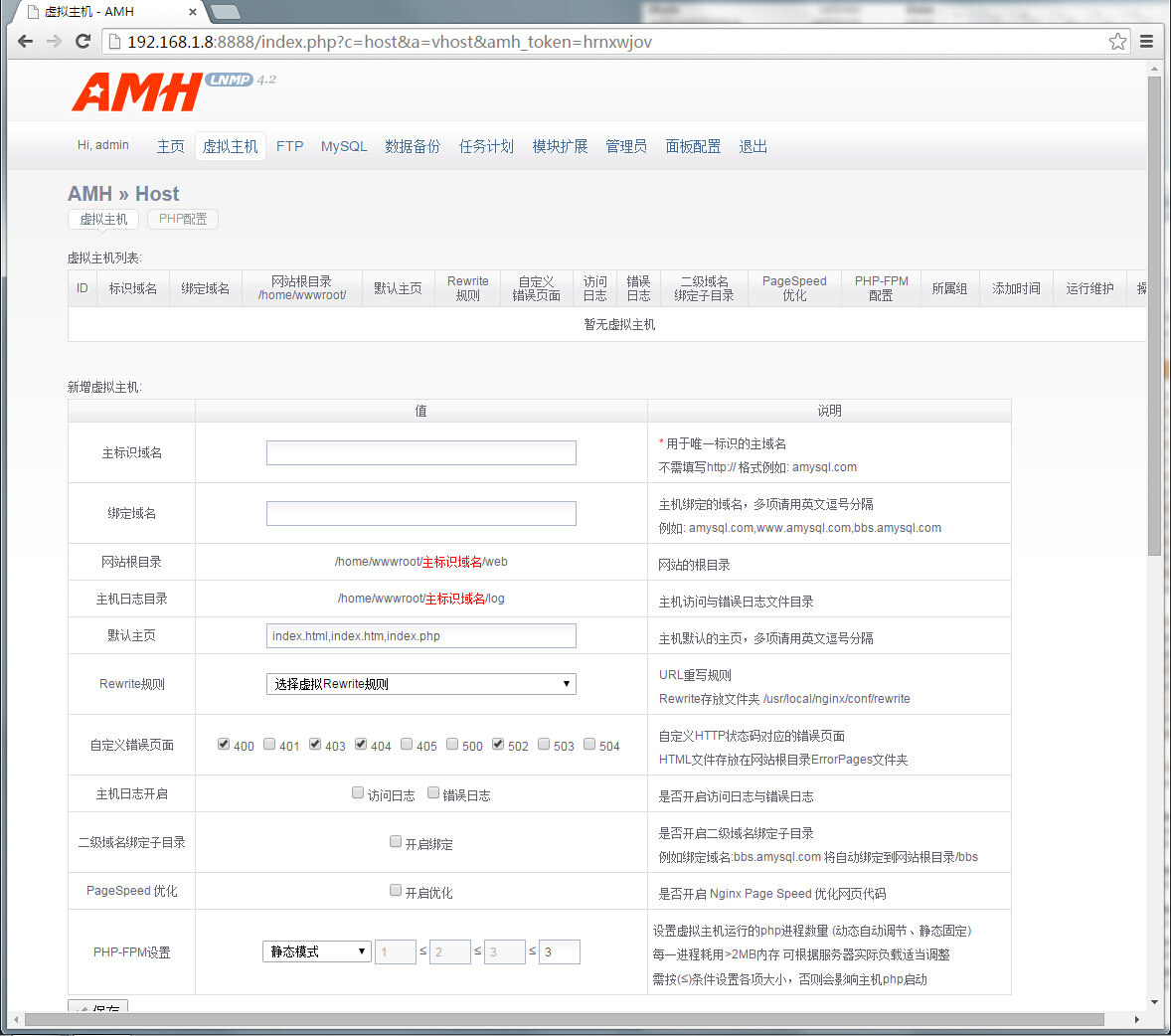Viewport: 1171px width, 1036px height.
Task: Focus the 主标识域名 input field
Action: [x=421, y=452]
